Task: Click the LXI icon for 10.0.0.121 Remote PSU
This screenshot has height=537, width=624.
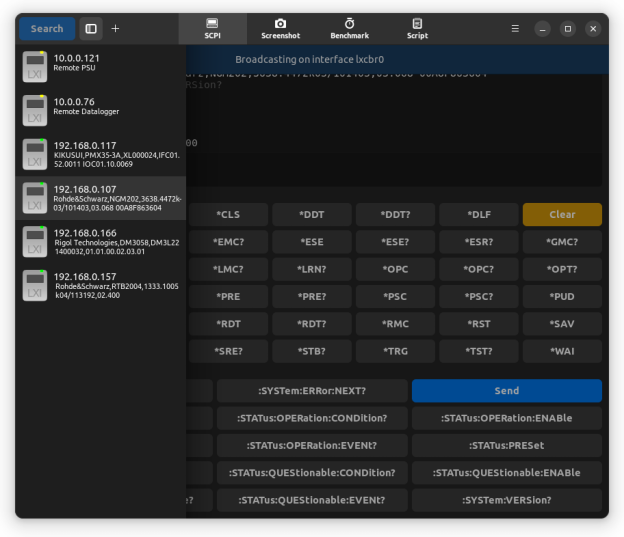Action: point(35,66)
